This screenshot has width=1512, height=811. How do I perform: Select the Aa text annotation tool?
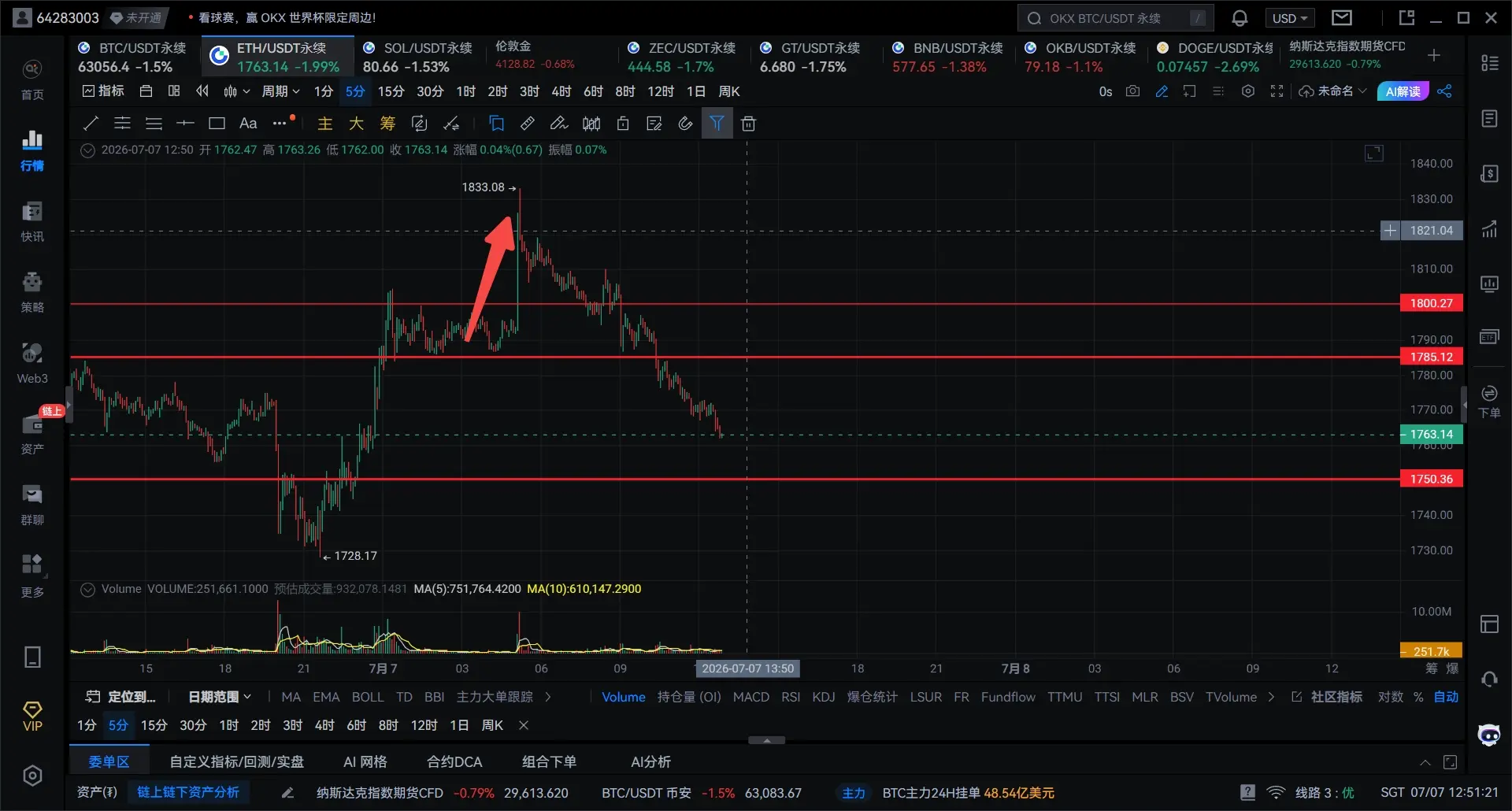[x=248, y=123]
